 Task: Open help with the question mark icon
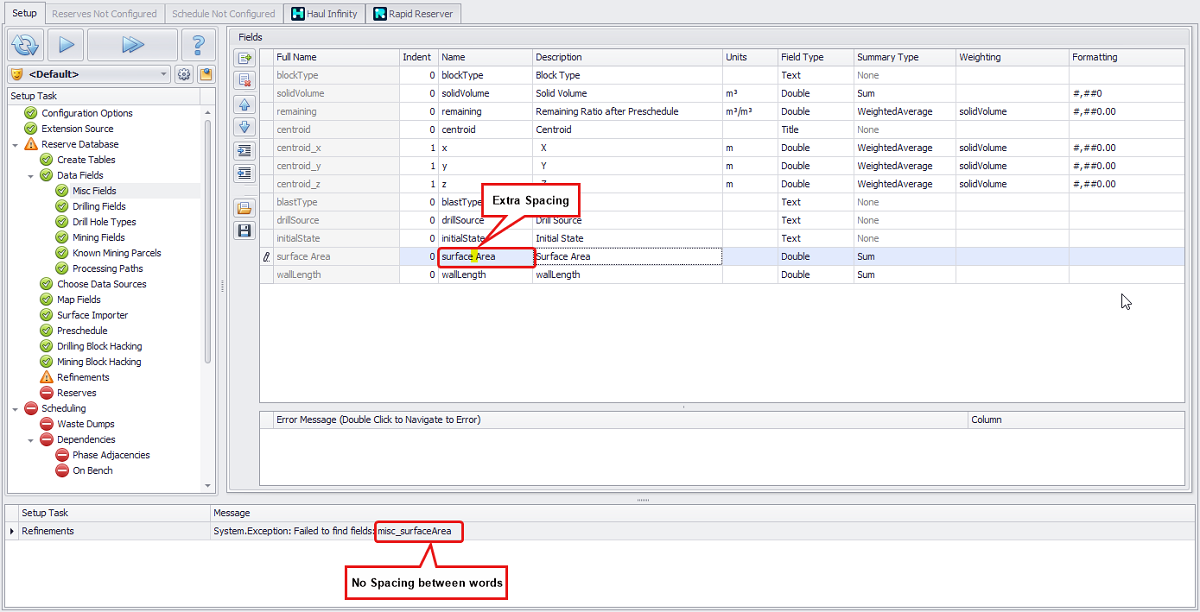click(x=198, y=45)
